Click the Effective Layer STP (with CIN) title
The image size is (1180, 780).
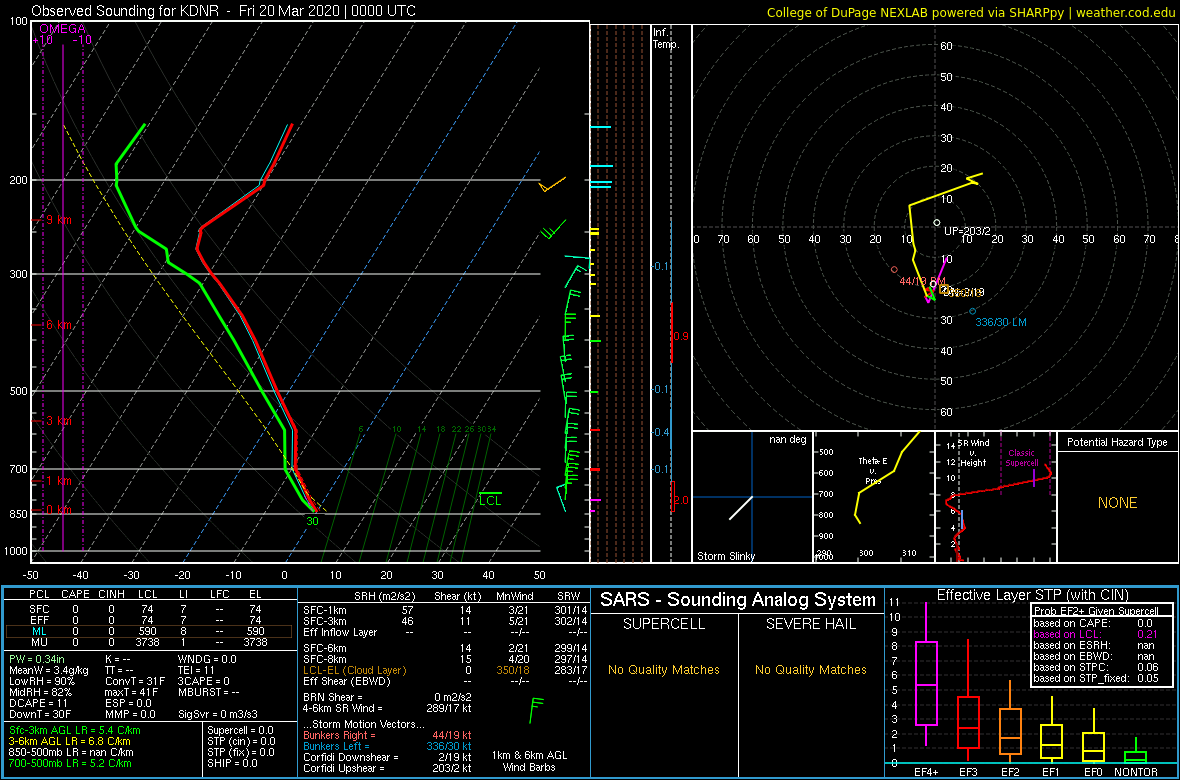(1030, 596)
